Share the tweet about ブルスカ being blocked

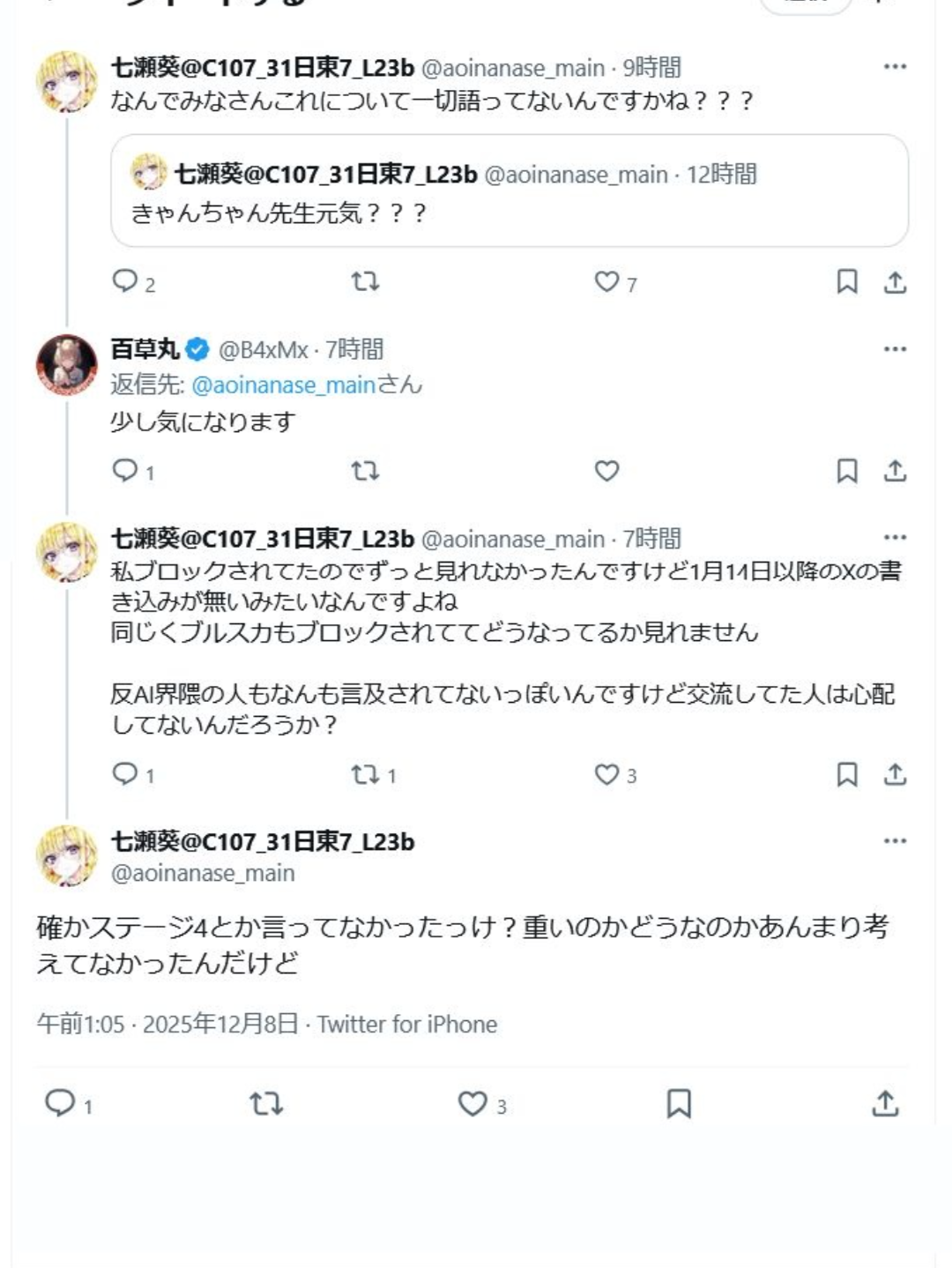coord(895,775)
